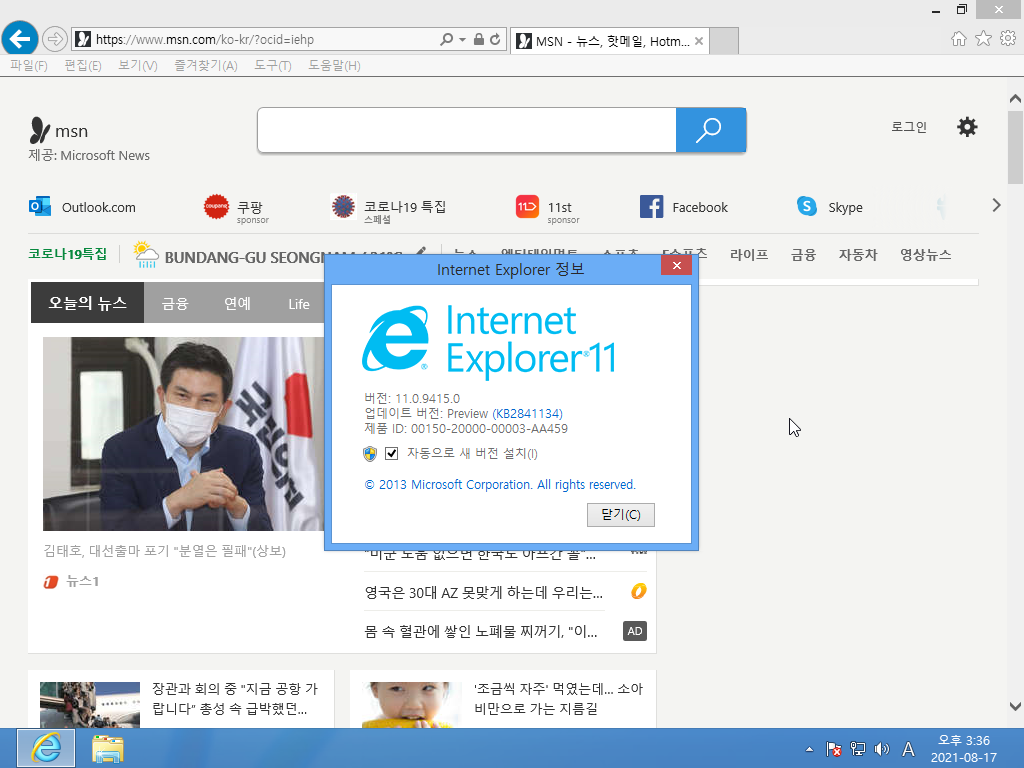The height and width of the screenshot is (768, 1024).
Task: Show hidden tray icons arrow
Action: pyautogui.click(x=809, y=750)
